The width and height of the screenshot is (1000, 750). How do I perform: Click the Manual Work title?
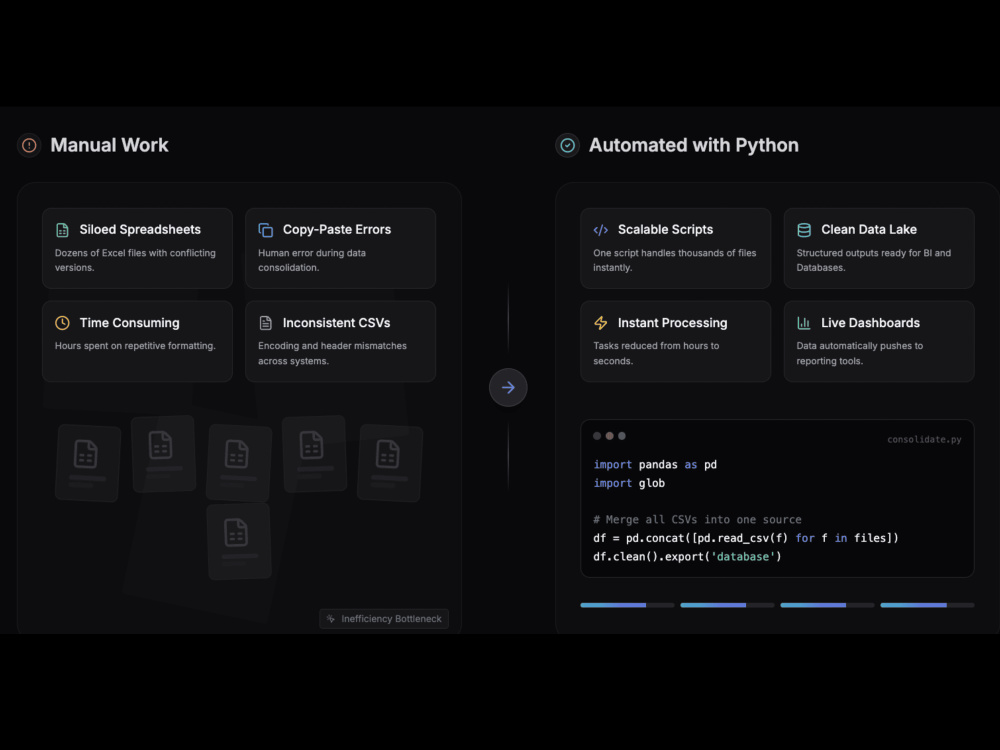pyautogui.click(x=109, y=145)
